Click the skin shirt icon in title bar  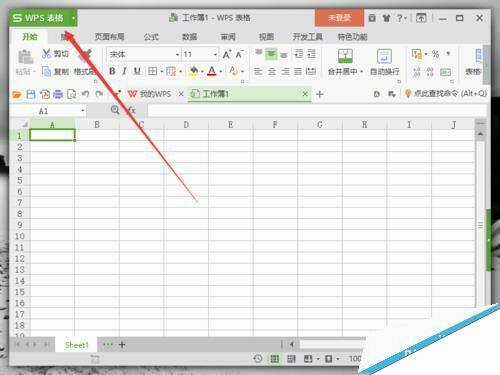pos(386,18)
